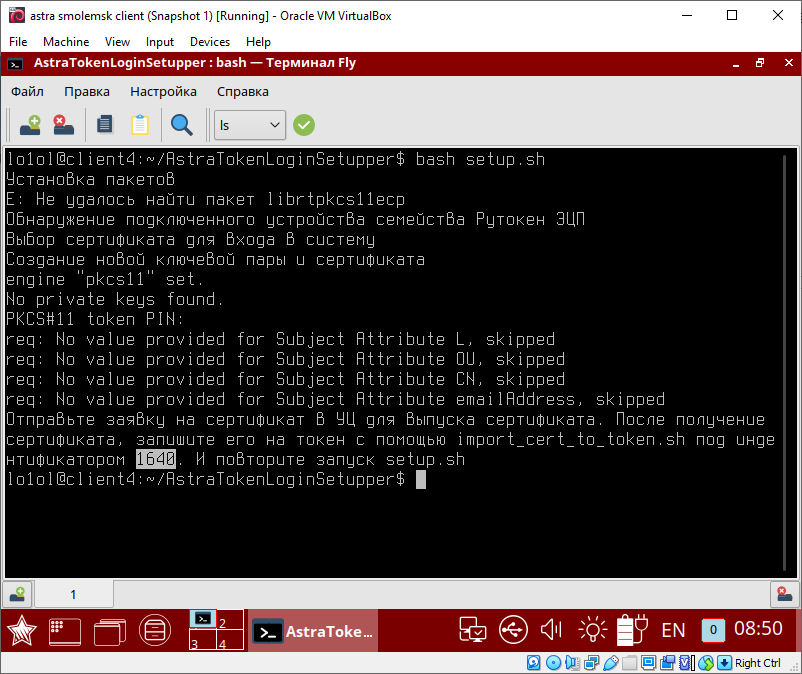Minimize the Fly terminal window
This screenshot has height=674, width=802.
(736, 63)
